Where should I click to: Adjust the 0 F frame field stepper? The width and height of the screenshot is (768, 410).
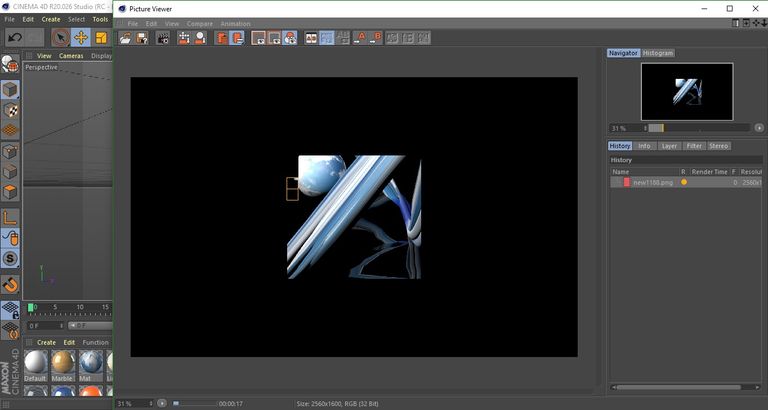(62, 326)
